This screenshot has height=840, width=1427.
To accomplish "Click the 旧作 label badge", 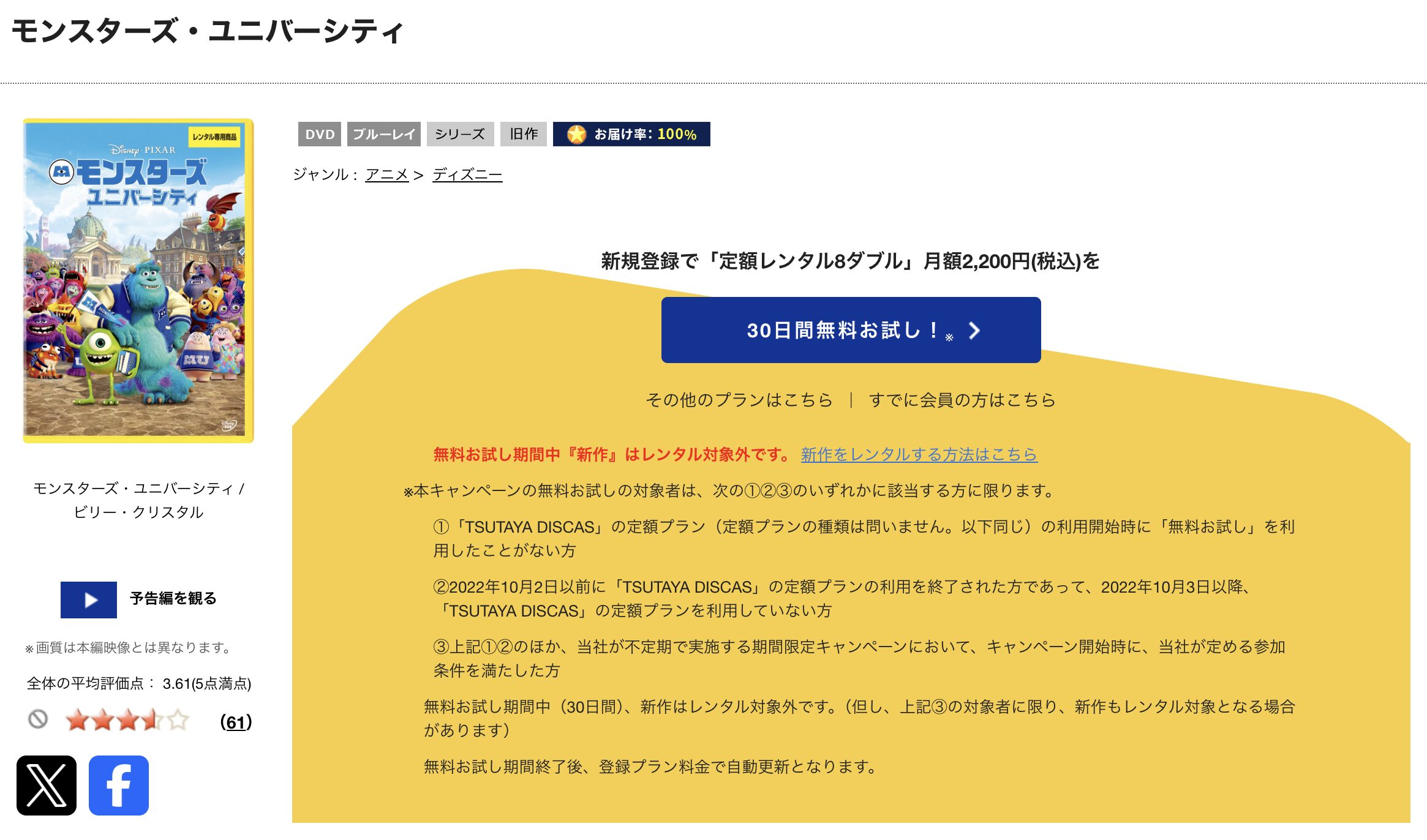I will click(x=522, y=134).
